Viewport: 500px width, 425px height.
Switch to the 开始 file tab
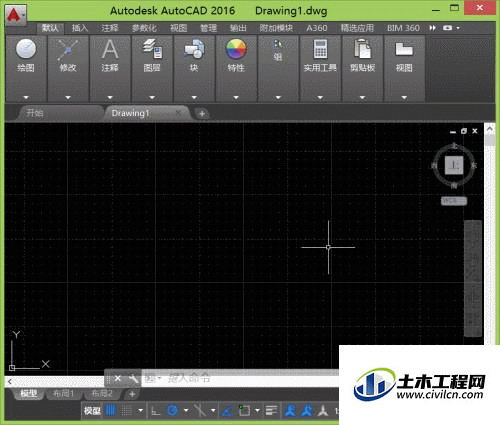click(60, 113)
